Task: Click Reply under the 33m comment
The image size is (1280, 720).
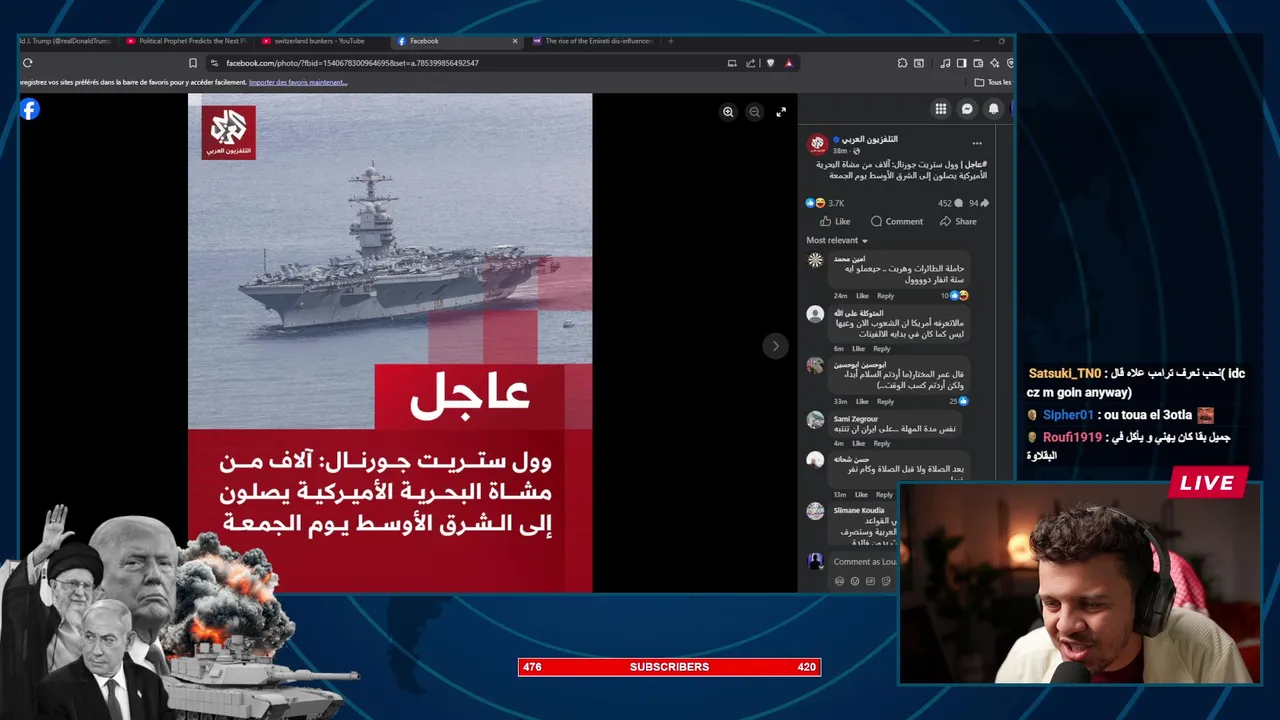Action: coord(885,402)
